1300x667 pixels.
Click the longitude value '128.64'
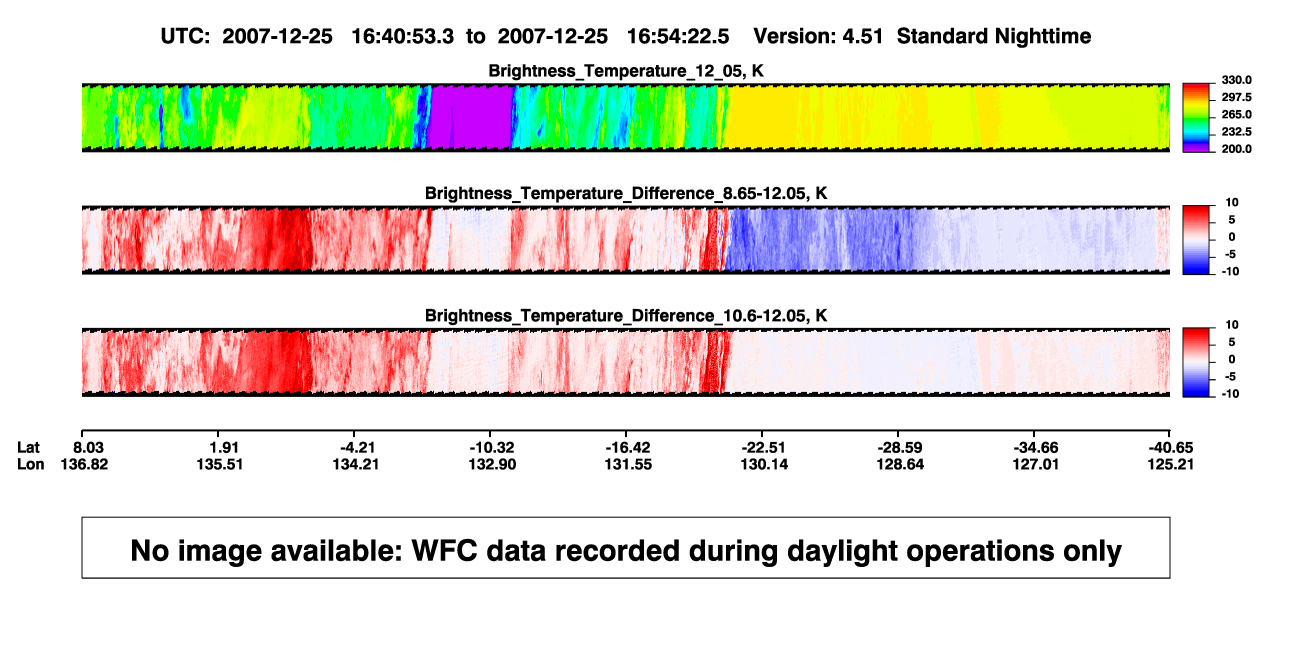[x=898, y=464]
